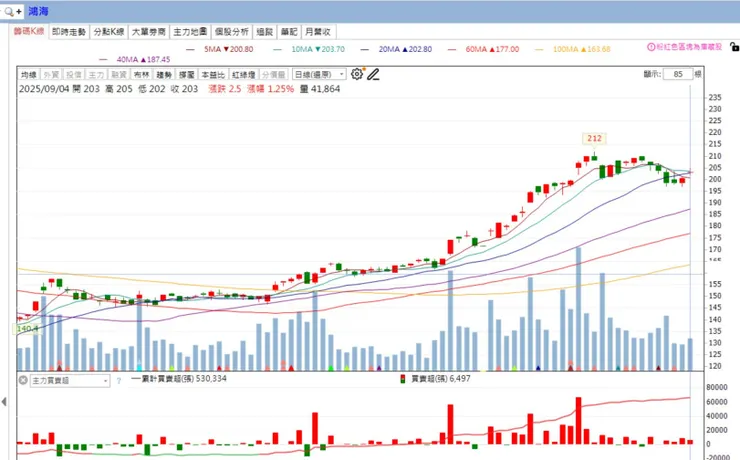Open the chart settings gear icon
The image size is (740, 460).
click(357, 74)
